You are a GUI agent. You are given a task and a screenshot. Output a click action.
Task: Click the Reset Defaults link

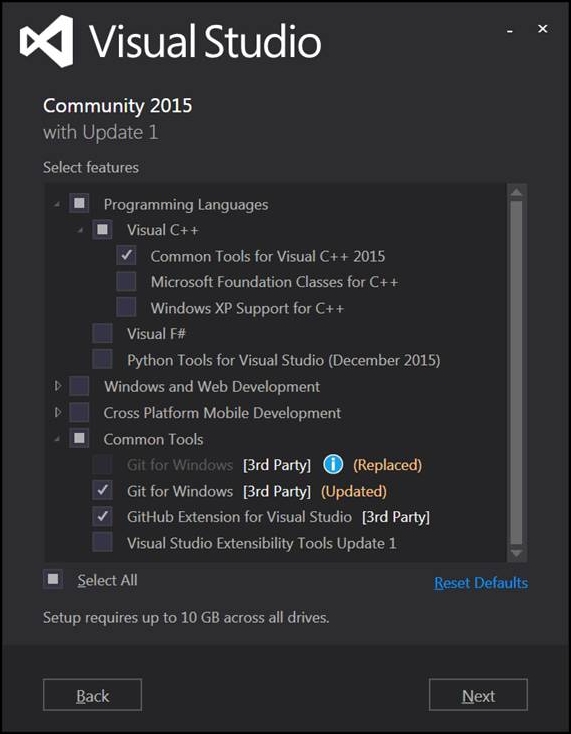[x=481, y=583]
